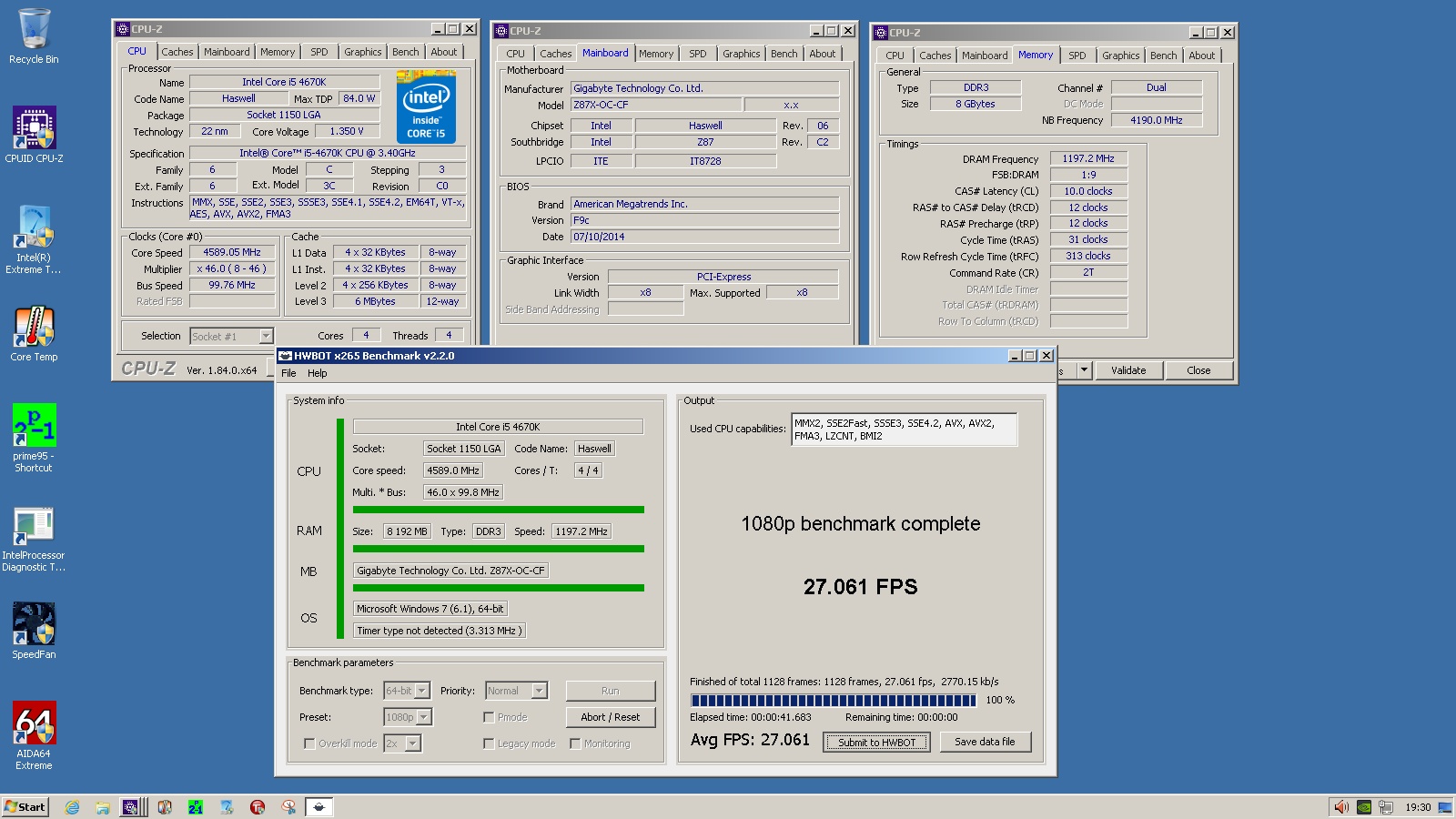Click the green CPU status bar

point(499,510)
